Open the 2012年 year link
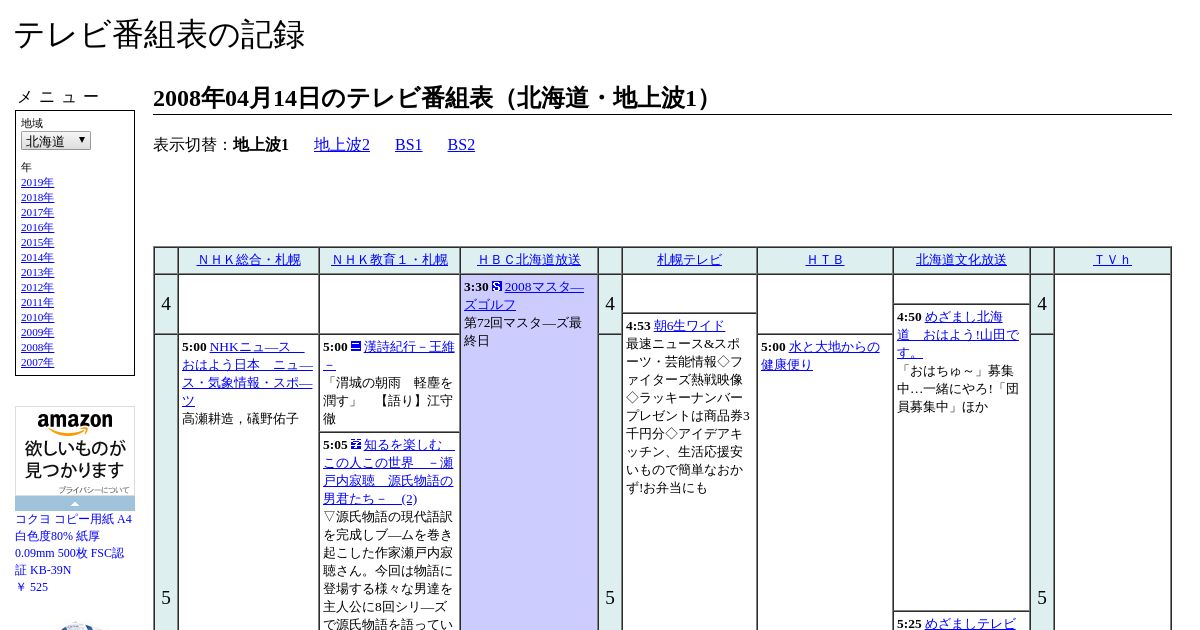1200x630 pixels. pos(37,288)
